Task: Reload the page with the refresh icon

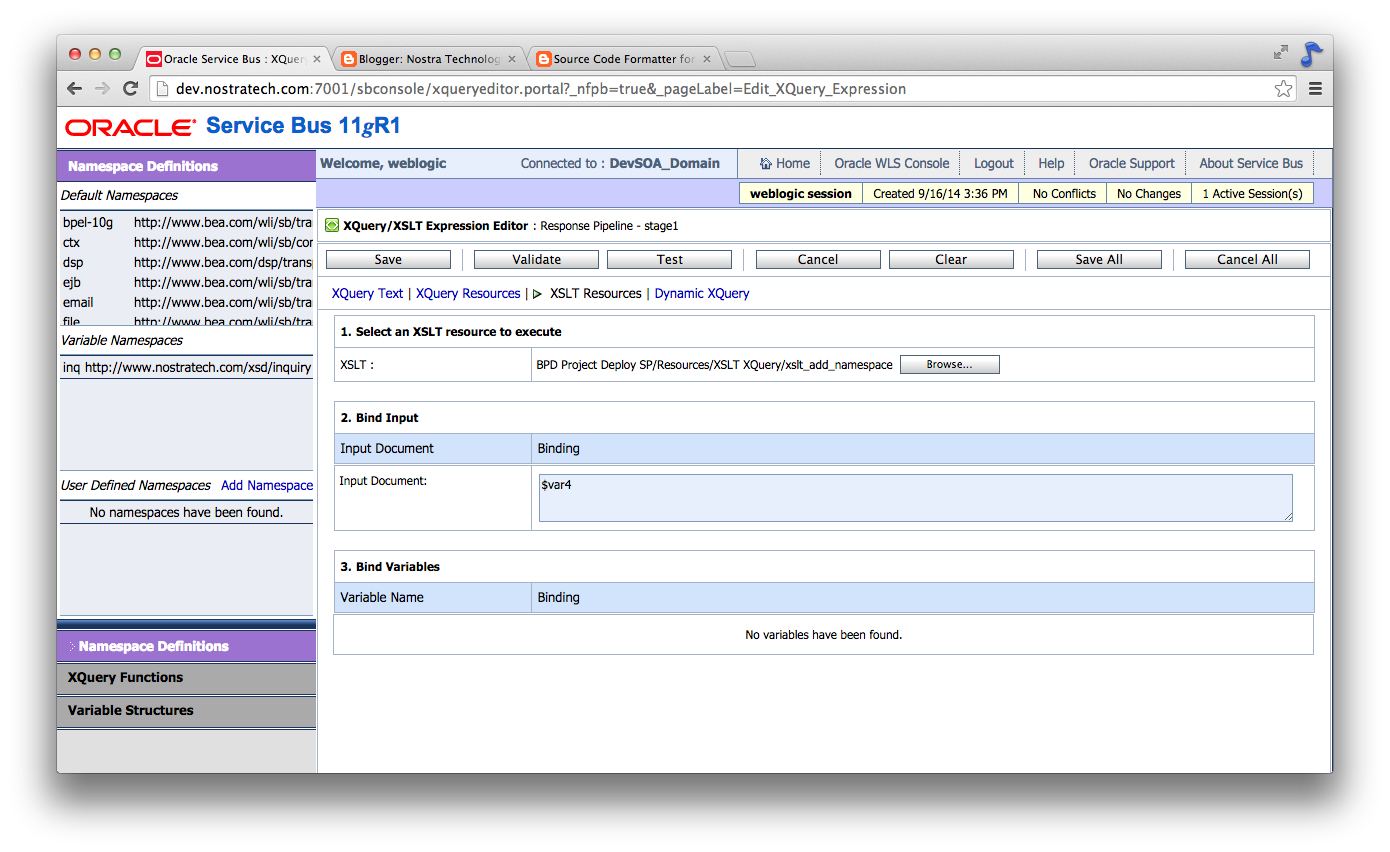Action: (x=130, y=89)
